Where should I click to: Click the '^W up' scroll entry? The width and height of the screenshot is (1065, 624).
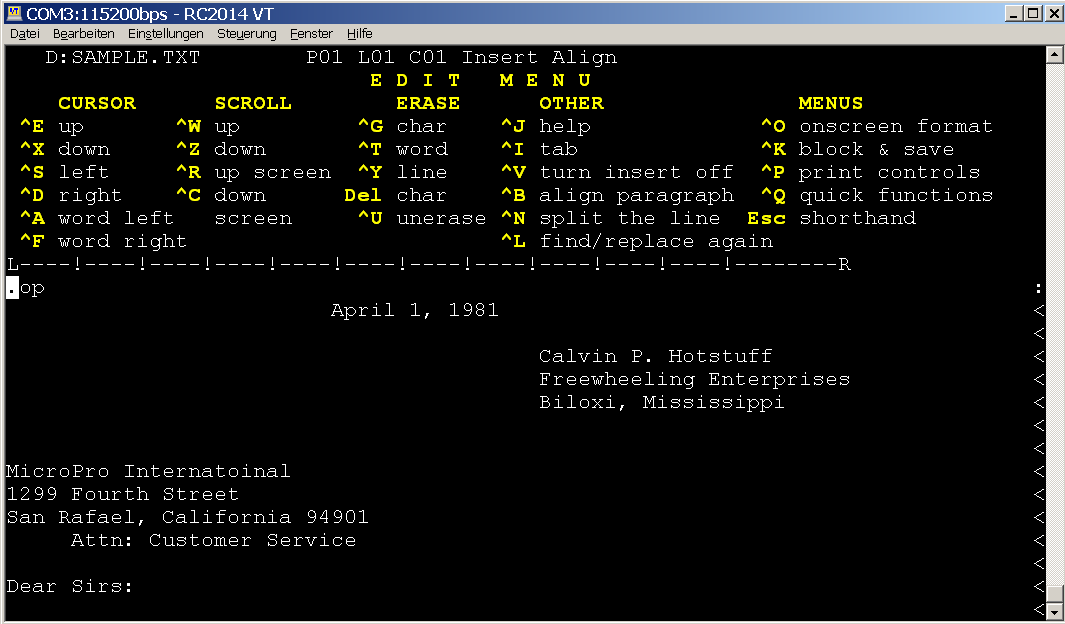(208, 126)
